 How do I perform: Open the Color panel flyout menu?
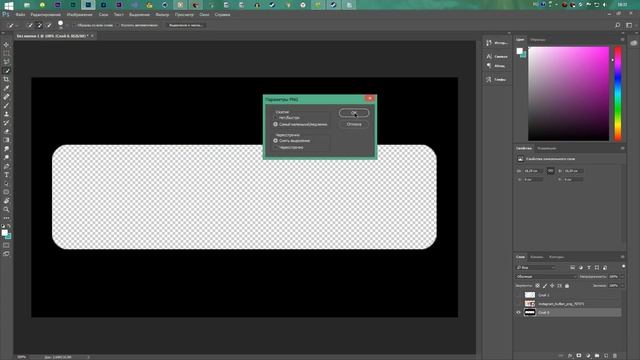click(622, 40)
